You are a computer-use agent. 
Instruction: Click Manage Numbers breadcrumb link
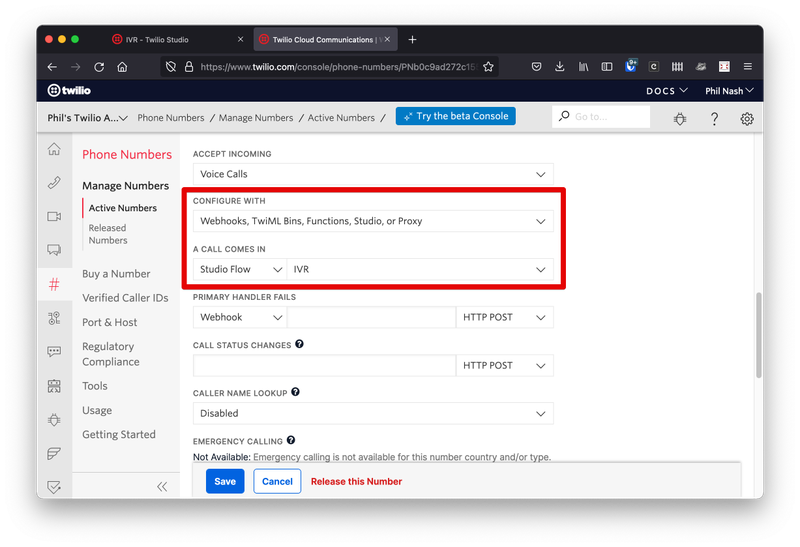pos(256,118)
